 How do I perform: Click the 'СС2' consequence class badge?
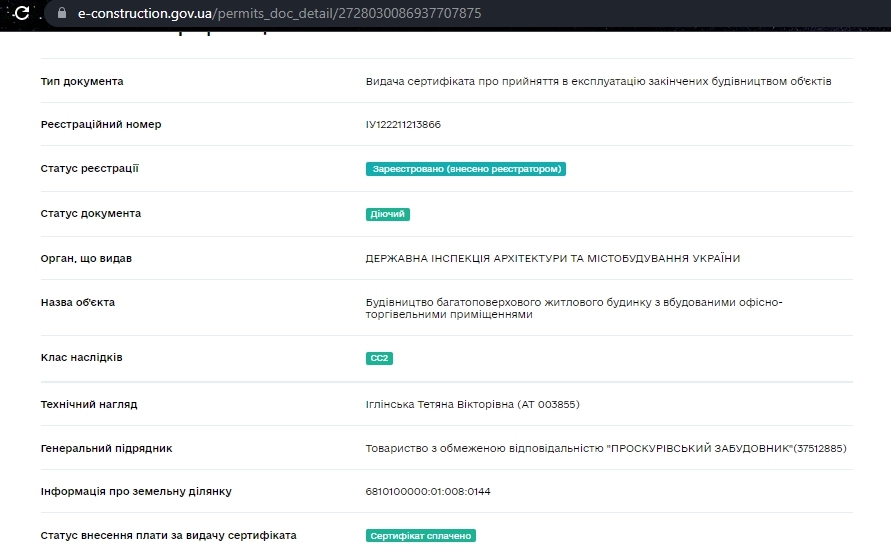[x=379, y=358]
